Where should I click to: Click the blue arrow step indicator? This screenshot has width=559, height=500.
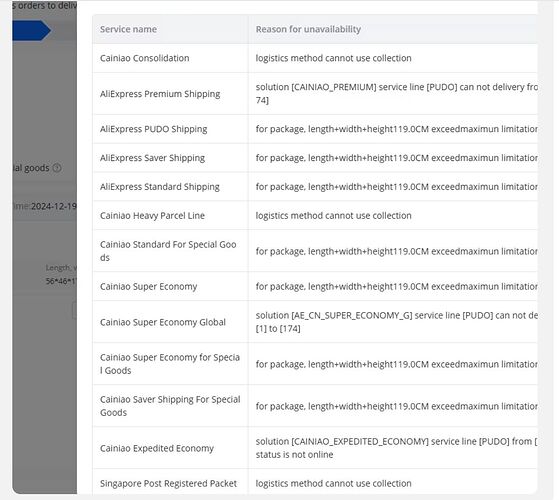[31, 30]
